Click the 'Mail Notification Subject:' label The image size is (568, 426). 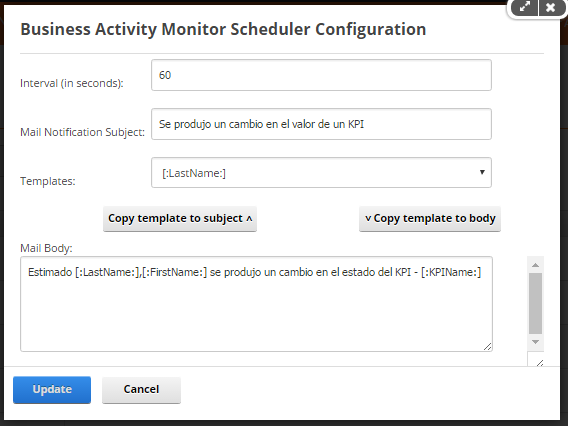[x=82, y=132]
